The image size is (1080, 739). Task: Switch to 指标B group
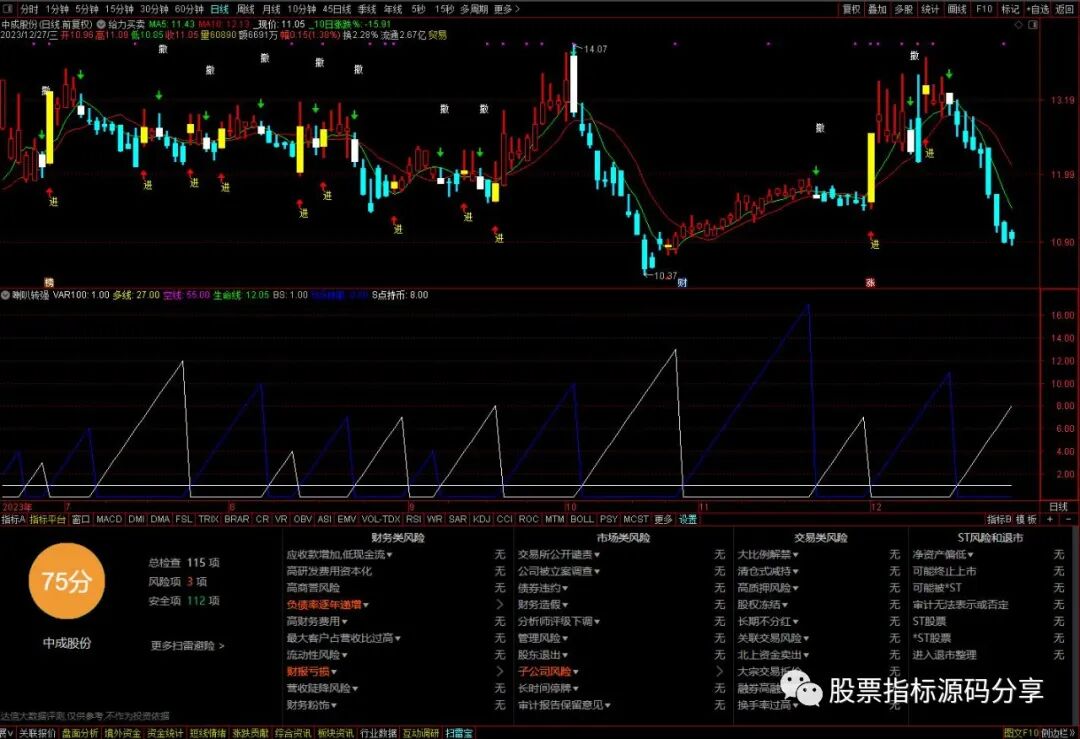pos(999,519)
